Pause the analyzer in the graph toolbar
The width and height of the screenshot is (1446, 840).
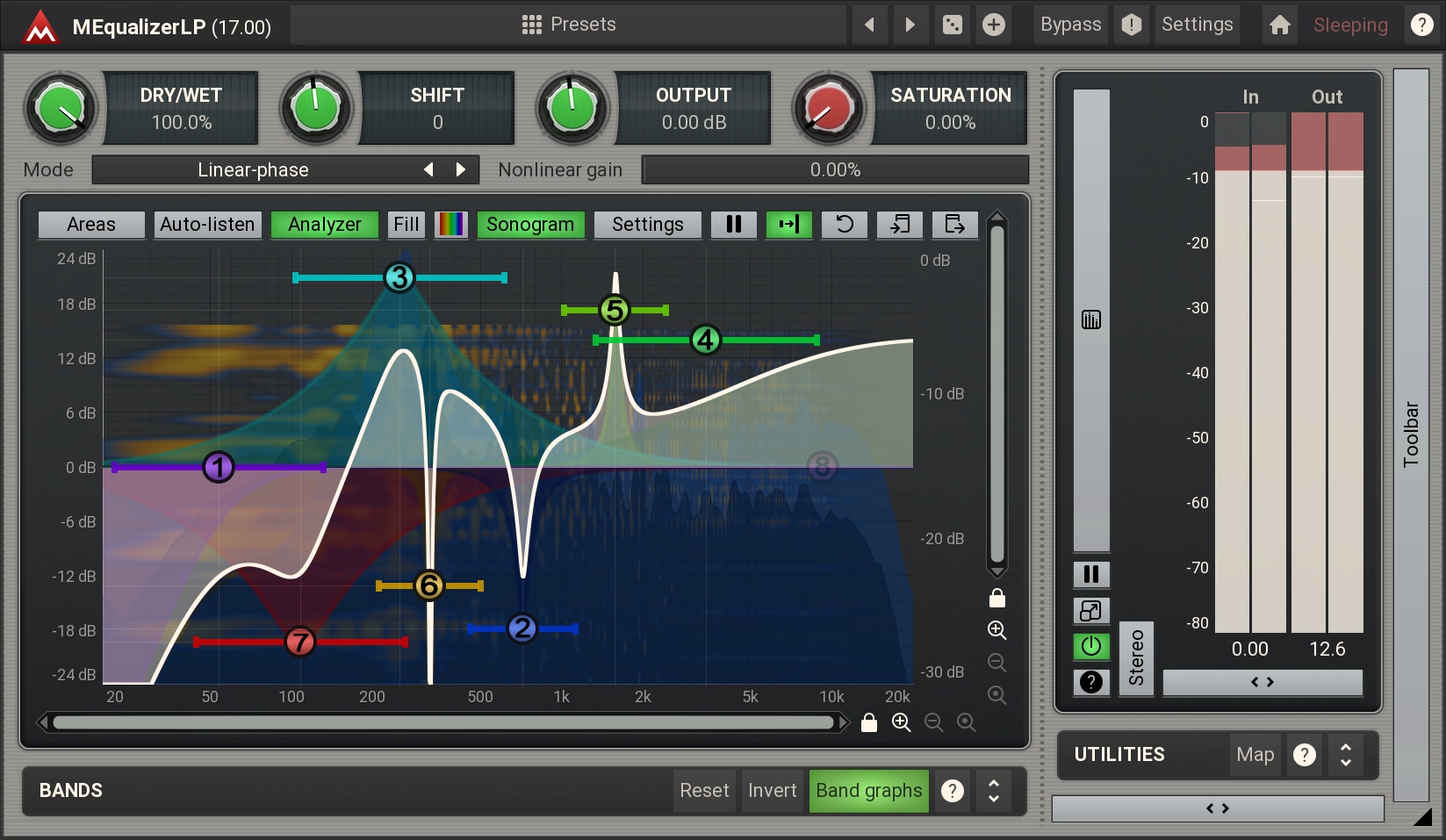click(x=733, y=225)
